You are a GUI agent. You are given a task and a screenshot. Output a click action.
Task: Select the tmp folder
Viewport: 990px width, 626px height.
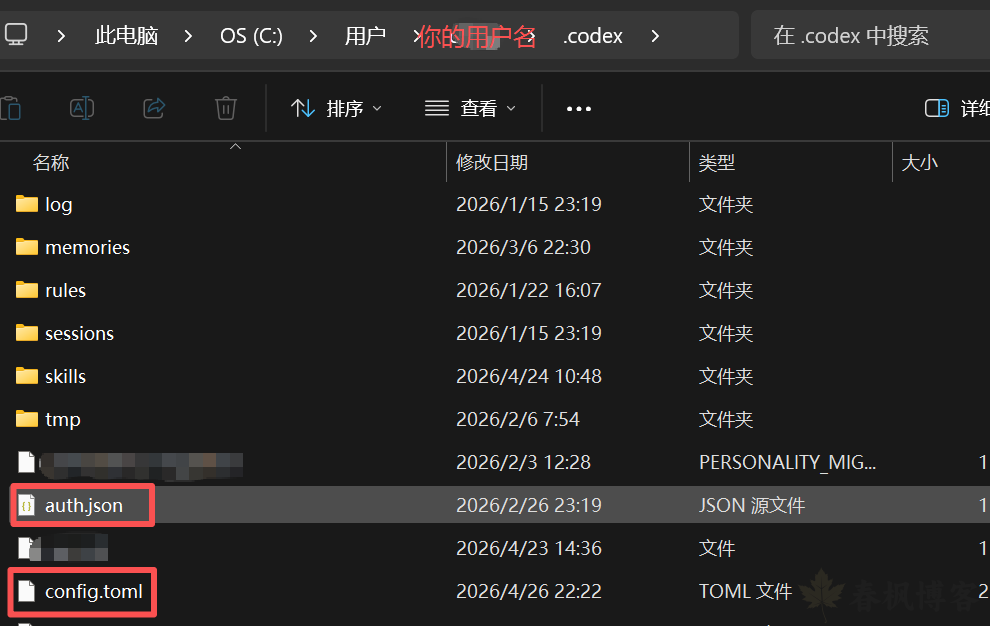tap(63, 419)
